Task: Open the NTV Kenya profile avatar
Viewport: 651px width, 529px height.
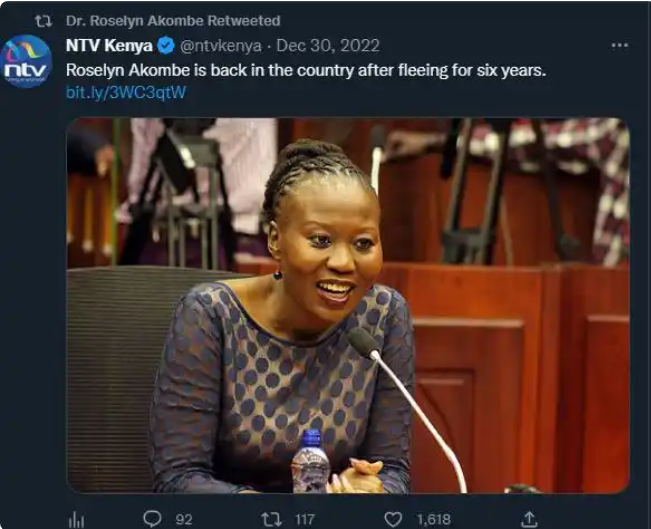Action: 26,61
